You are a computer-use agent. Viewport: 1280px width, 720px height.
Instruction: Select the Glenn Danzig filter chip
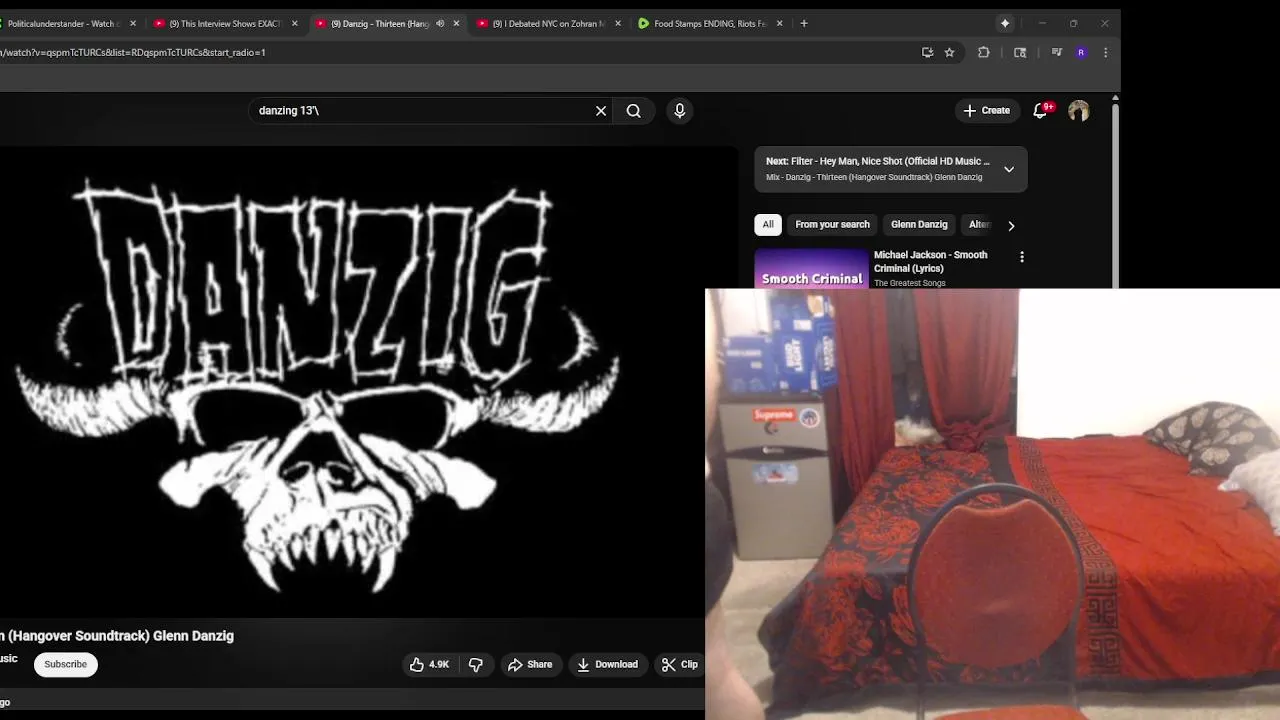919,225
